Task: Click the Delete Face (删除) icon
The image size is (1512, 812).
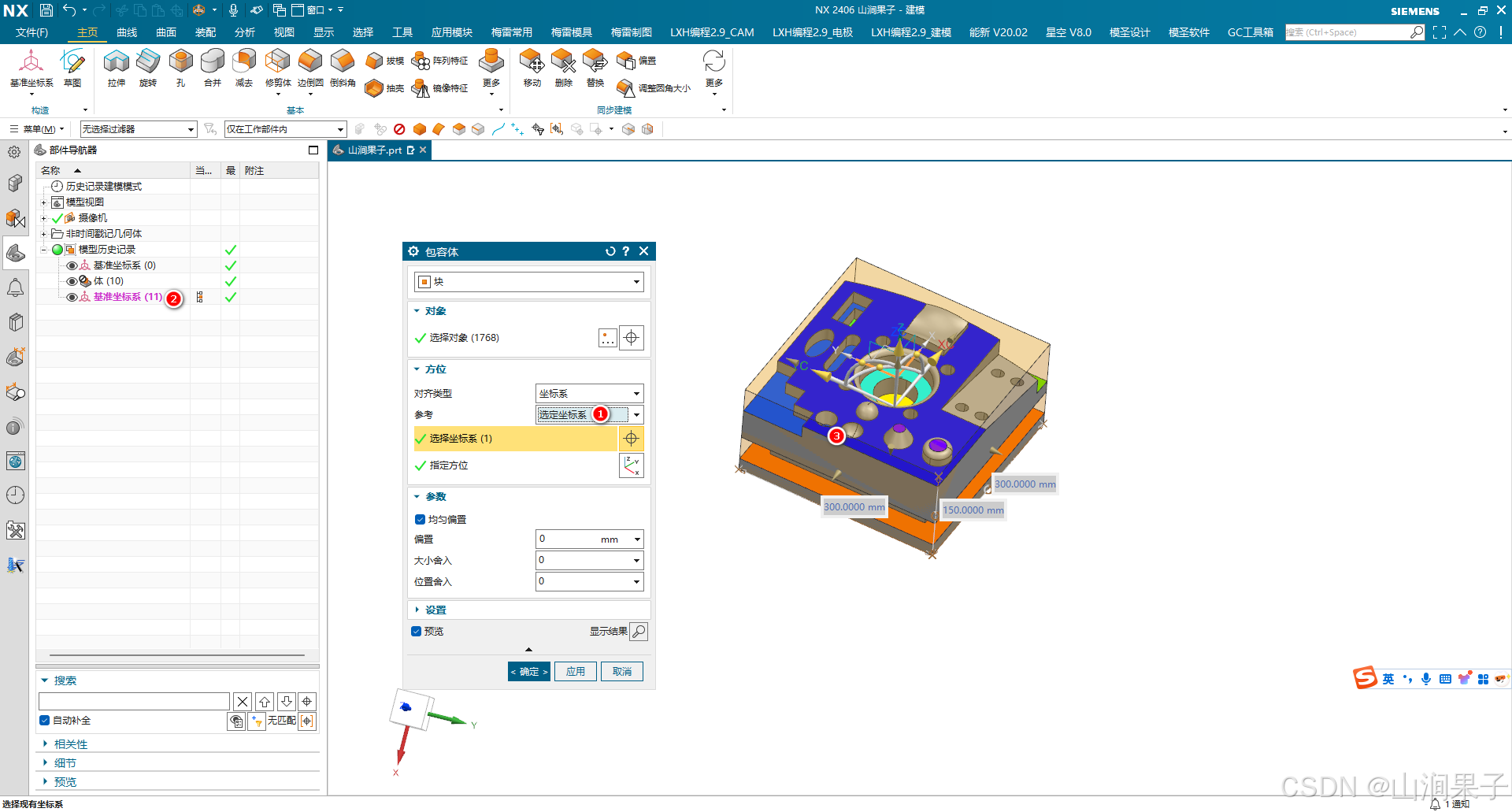Action: pyautogui.click(x=564, y=61)
